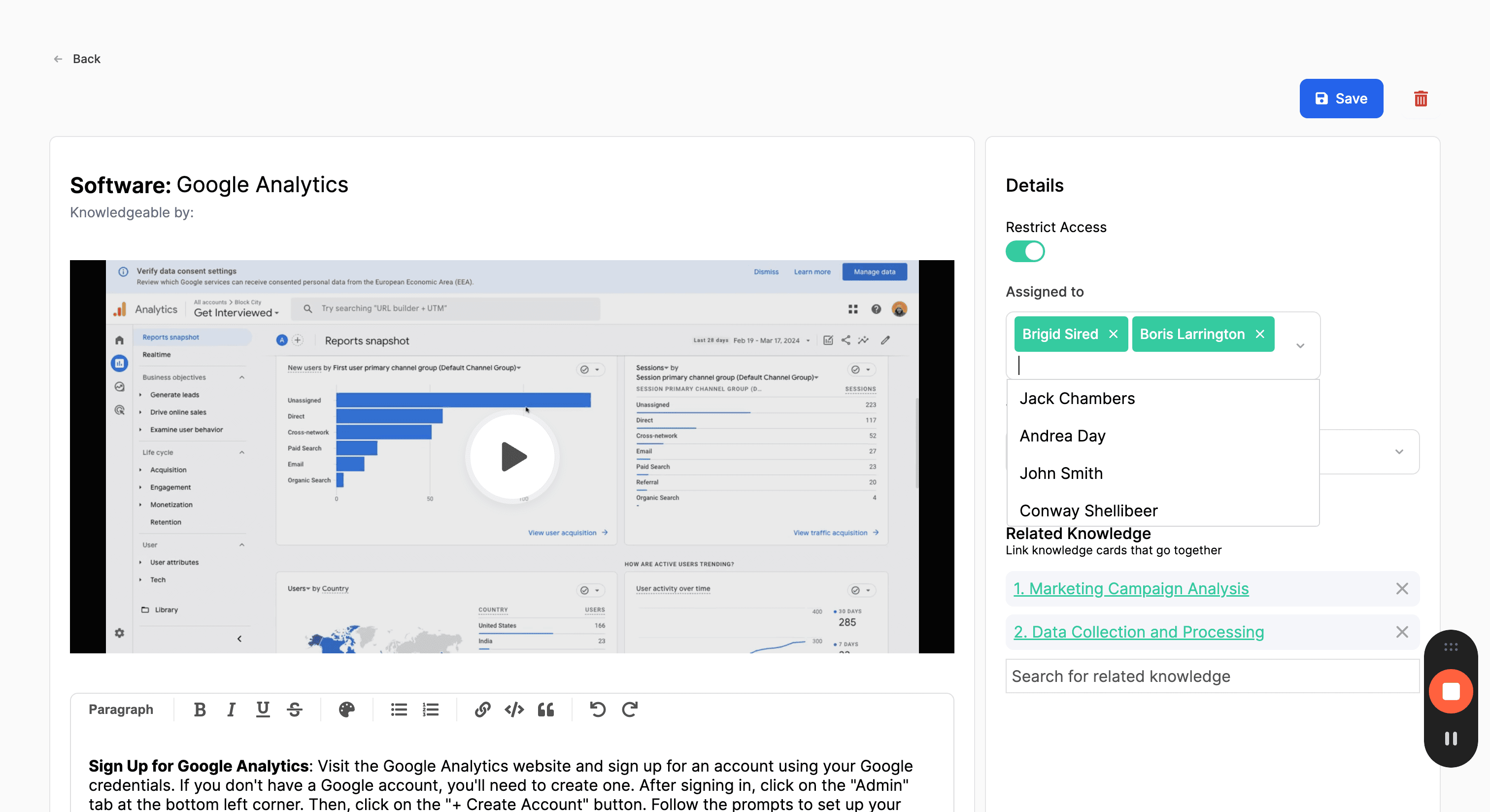1490x812 pixels.
Task: Click the Analytics apps grid icon
Action: point(852,309)
